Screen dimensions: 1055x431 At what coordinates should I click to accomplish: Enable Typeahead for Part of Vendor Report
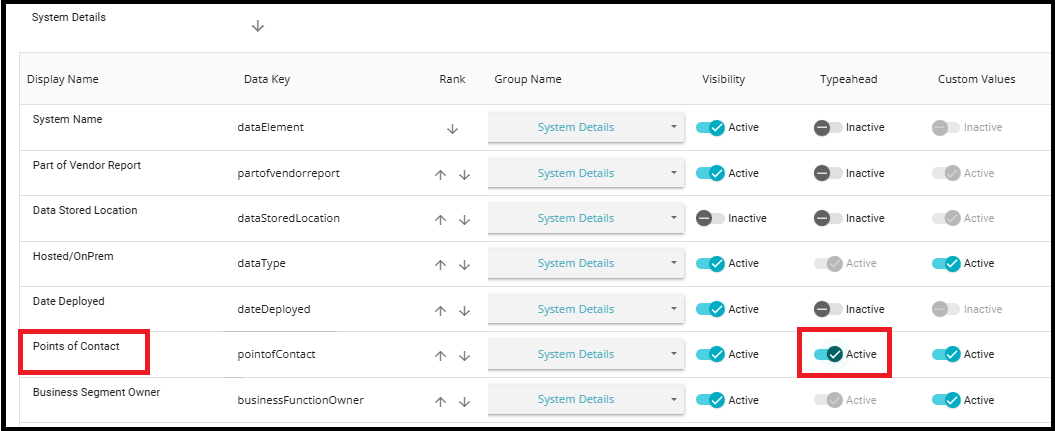(829, 173)
